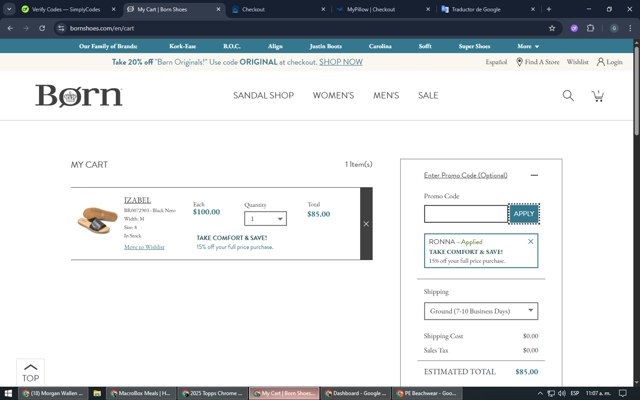Go to TOP arrow button
Image resolution: width=640 pixels, height=400 pixels.
(31, 372)
